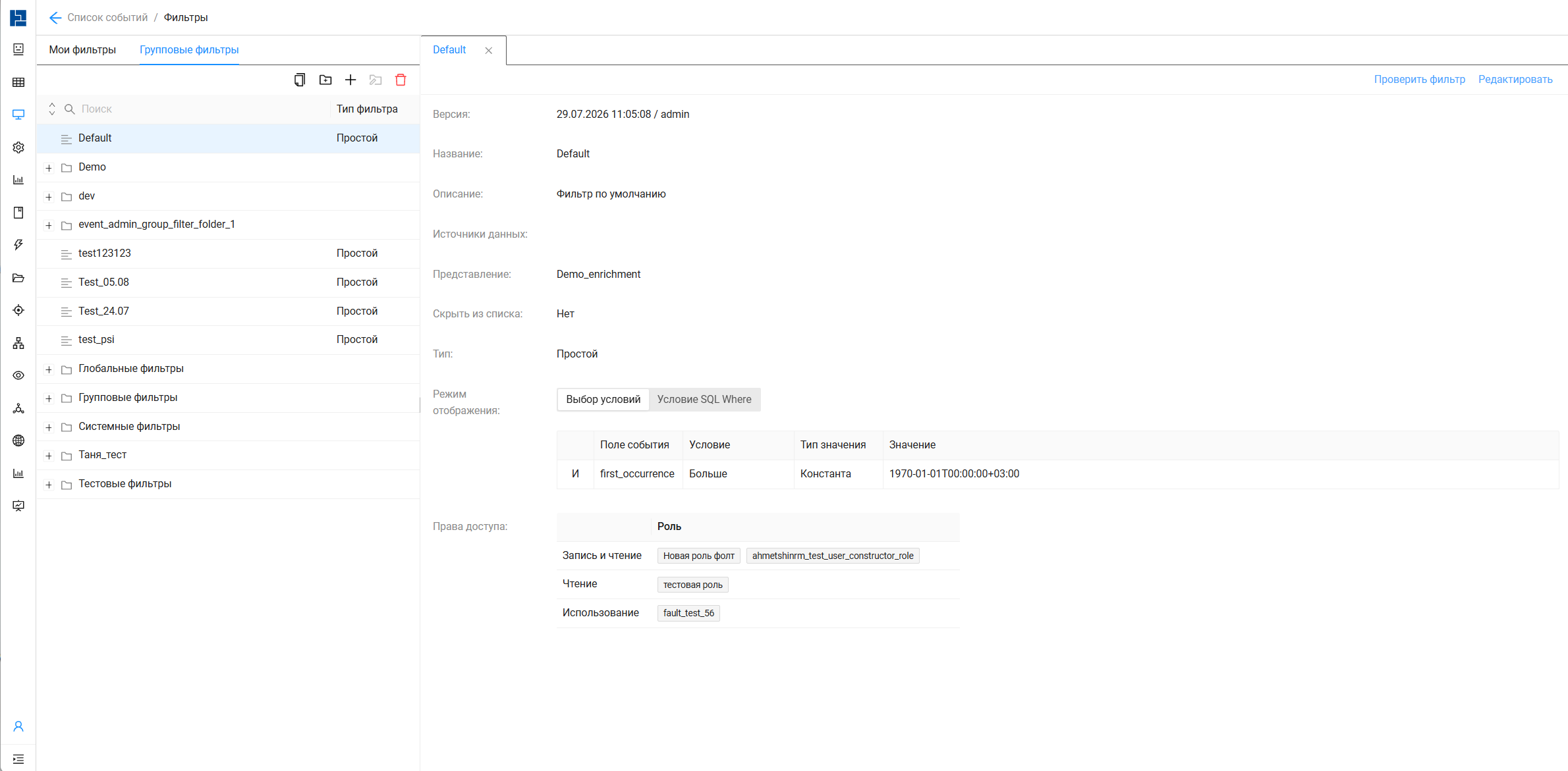The height and width of the screenshot is (771, 1568).
Task: Click the Константа value type cell
Action: (838, 474)
